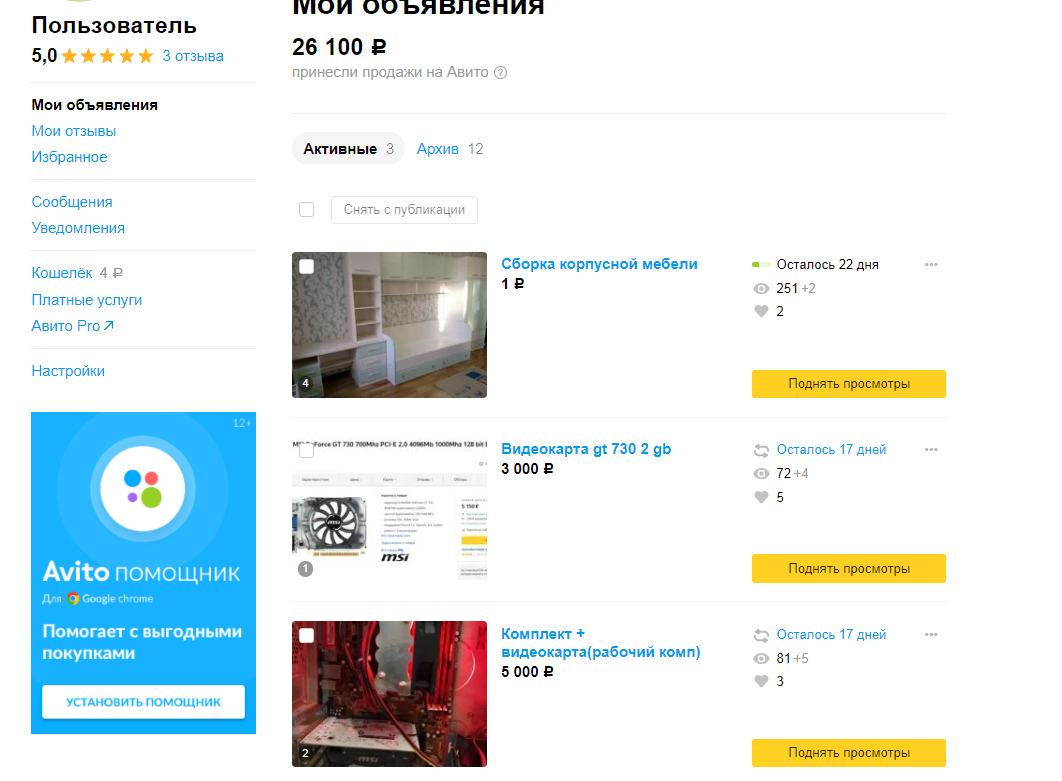The width and height of the screenshot is (1062, 781).
Task: Click the favorites heart icon for Сборка корпусной мебели
Action: 761,312
